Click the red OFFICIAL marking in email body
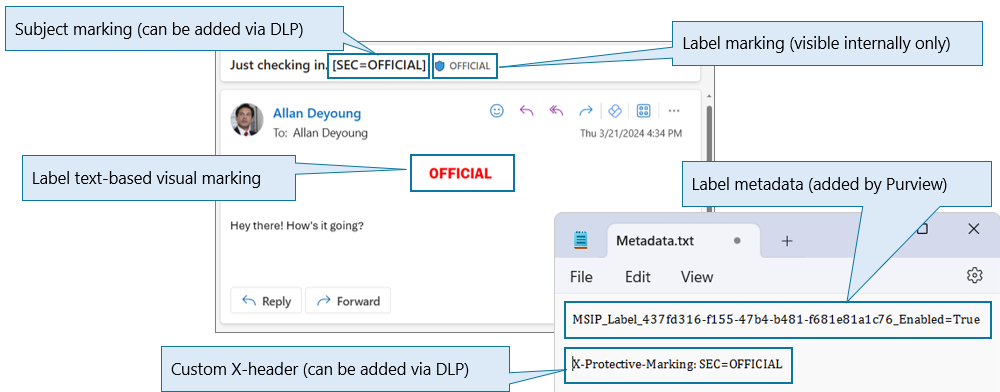 pos(460,173)
